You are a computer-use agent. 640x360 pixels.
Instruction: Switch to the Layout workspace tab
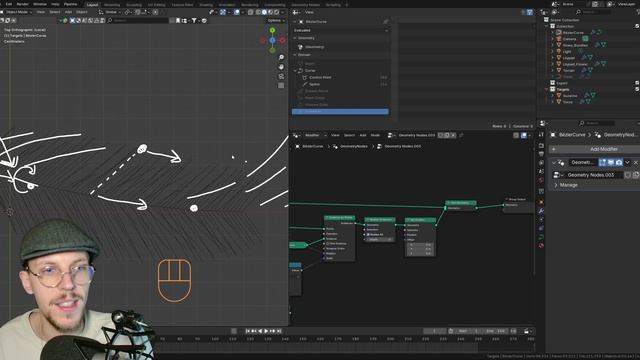(92, 5)
